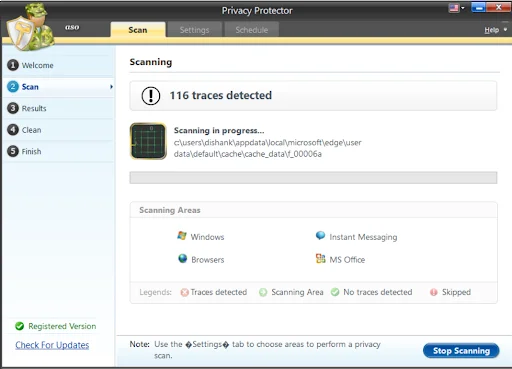Go to the Welcome step
Screen dimensions: 512x369
click(x=58, y=65)
